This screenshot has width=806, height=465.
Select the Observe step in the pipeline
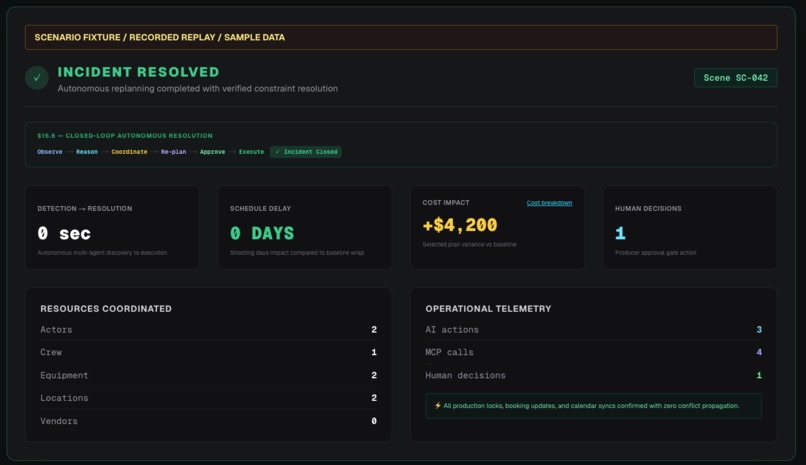pyautogui.click(x=50, y=152)
